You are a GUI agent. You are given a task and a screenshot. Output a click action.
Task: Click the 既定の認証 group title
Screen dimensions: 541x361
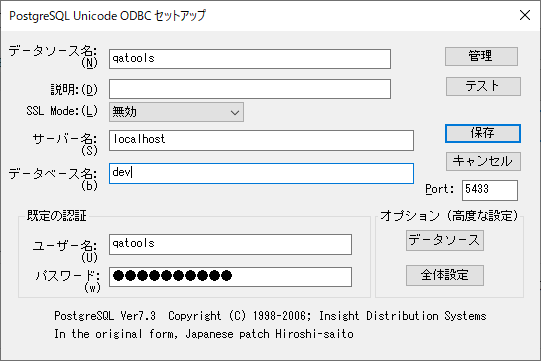[x=57, y=216]
